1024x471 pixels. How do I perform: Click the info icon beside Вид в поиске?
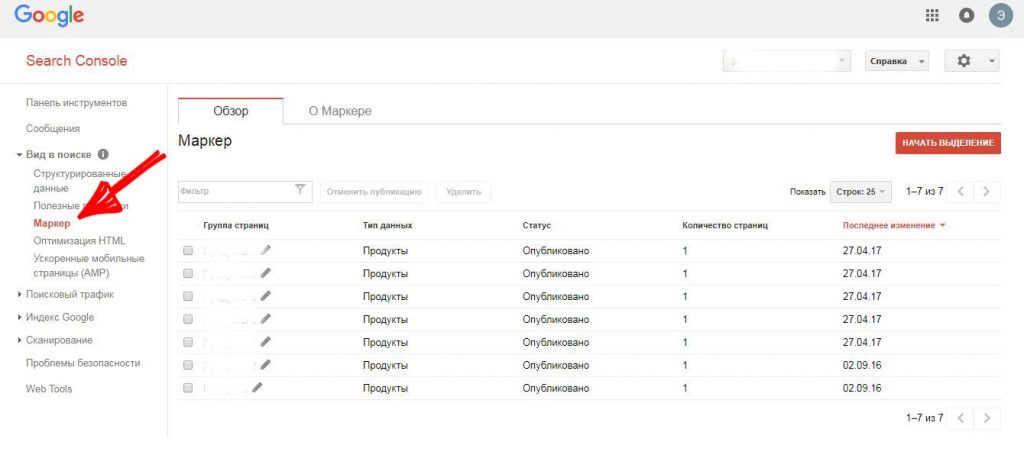(103, 155)
